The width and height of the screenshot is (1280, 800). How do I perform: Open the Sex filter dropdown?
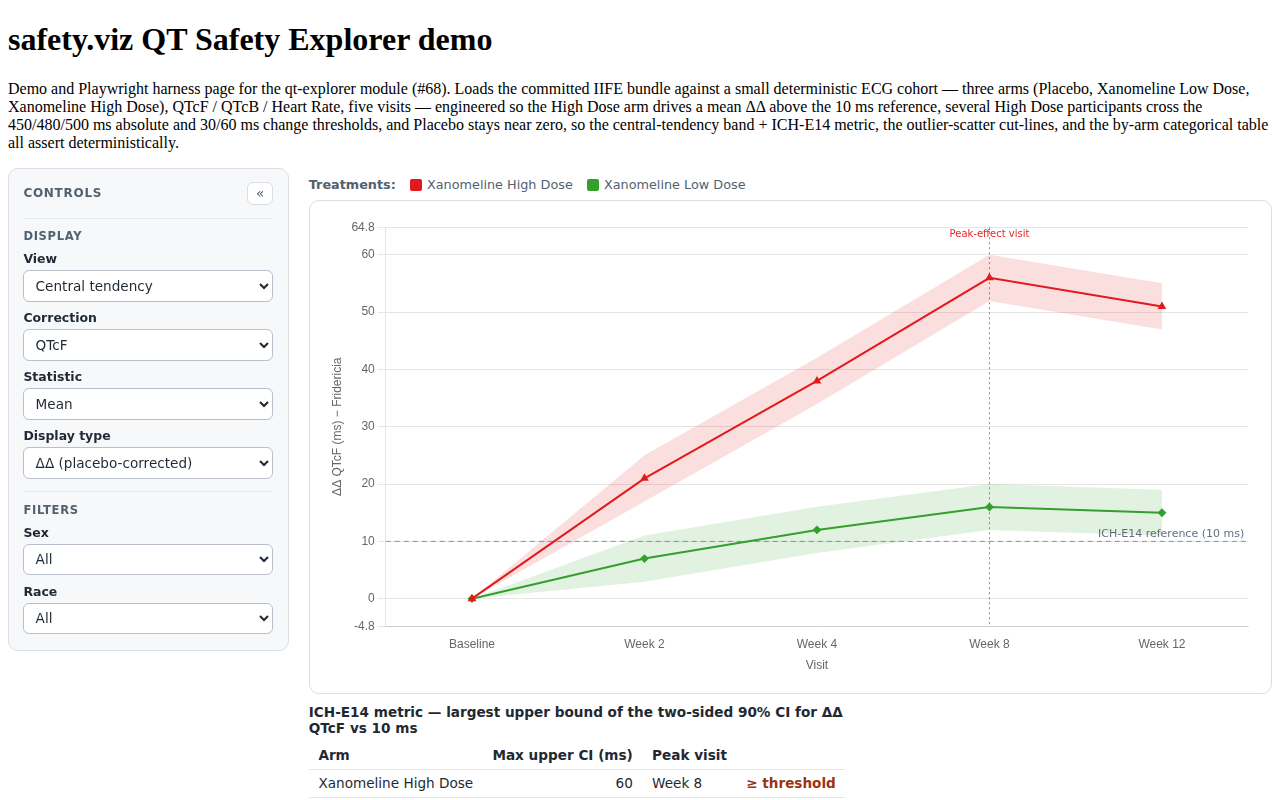pyautogui.click(x=148, y=559)
